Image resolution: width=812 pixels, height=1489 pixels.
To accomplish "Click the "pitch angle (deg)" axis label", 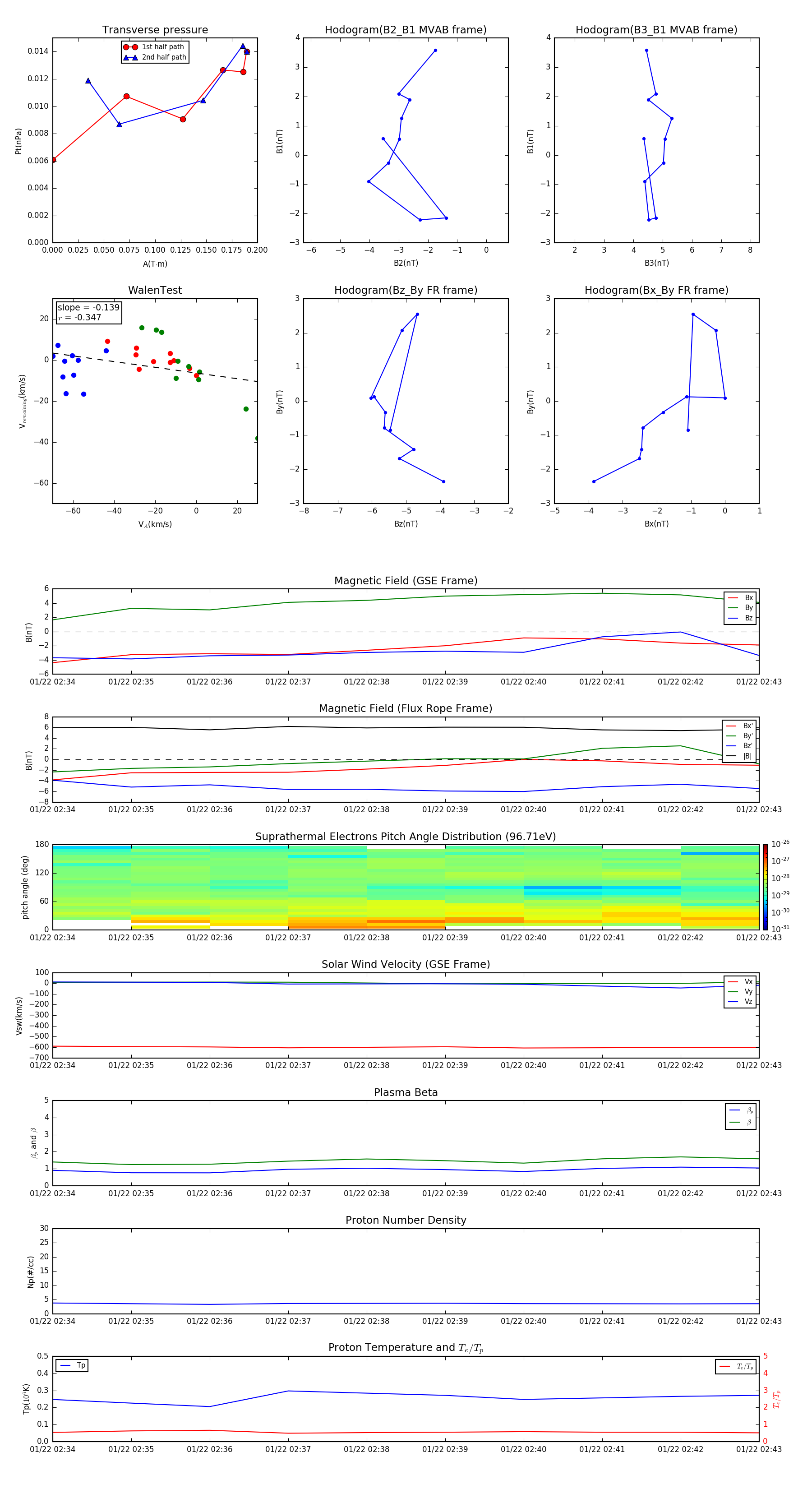I will tap(25, 887).
